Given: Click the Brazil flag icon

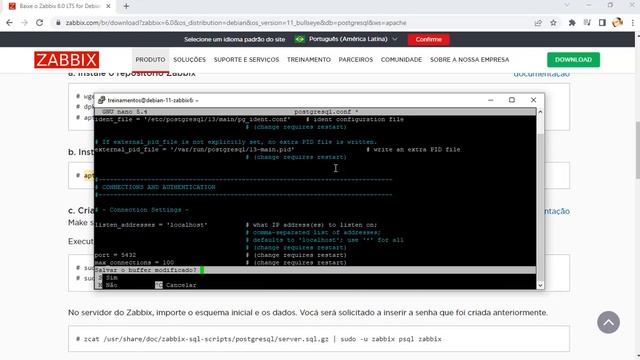Looking at the screenshot, I should pyautogui.click(x=300, y=39).
